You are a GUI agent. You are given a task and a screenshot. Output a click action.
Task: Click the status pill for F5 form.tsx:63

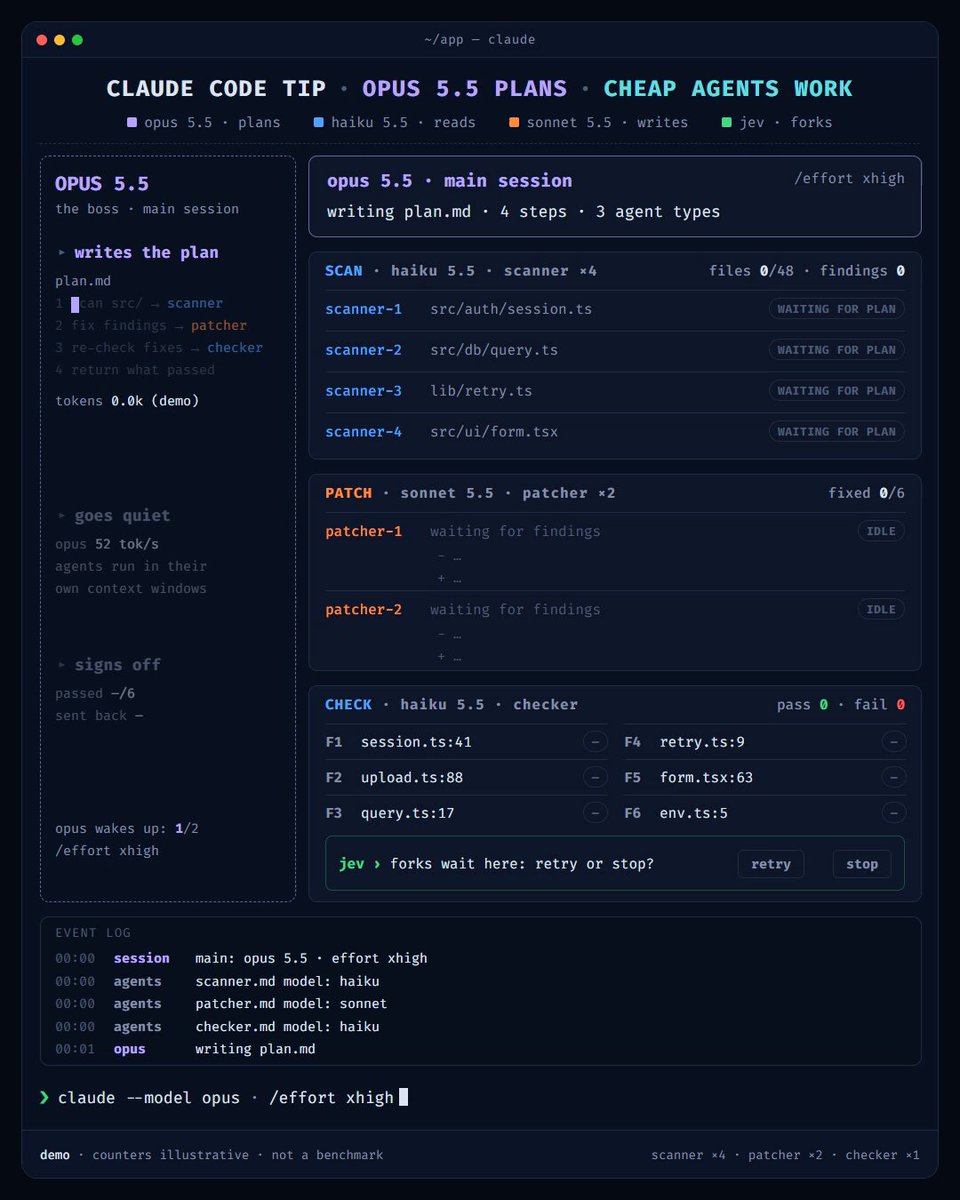click(x=895, y=777)
